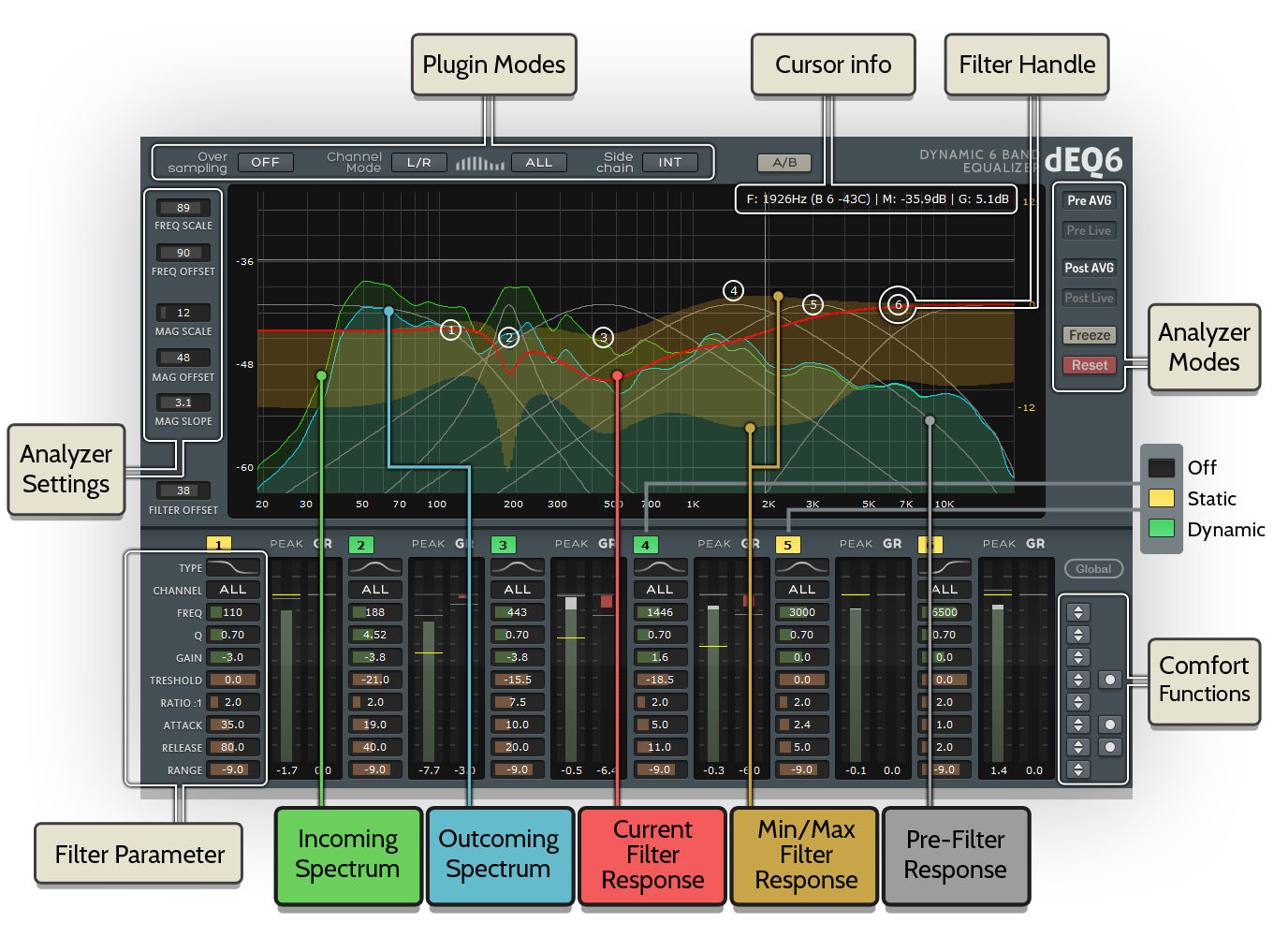This screenshot has width=1274, height=952.
Task: Select band 1 filter type curve icon
Action: click(x=233, y=566)
